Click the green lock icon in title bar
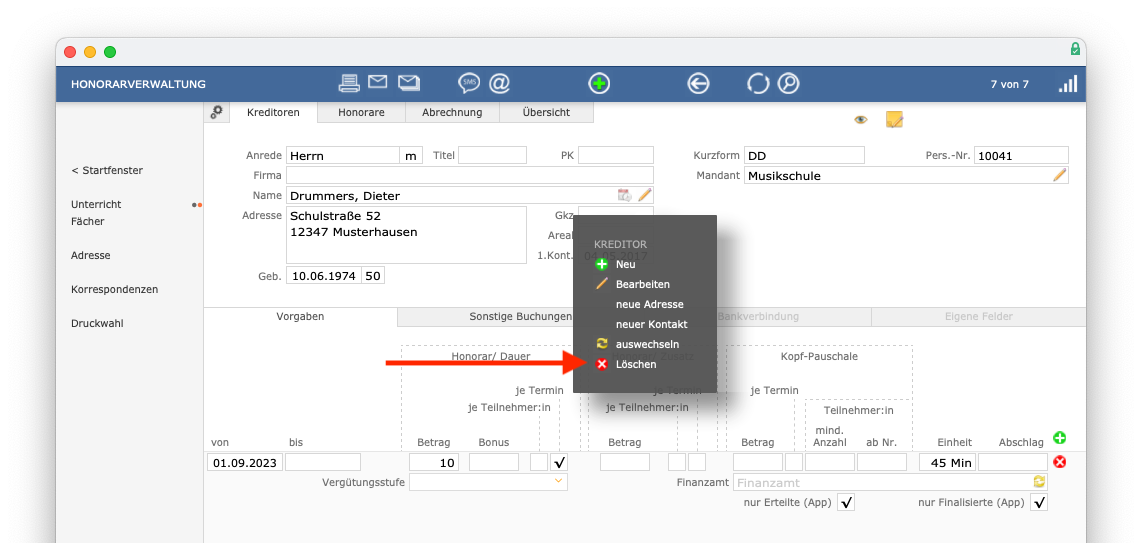This screenshot has height=543, width=1142. (1075, 49)
